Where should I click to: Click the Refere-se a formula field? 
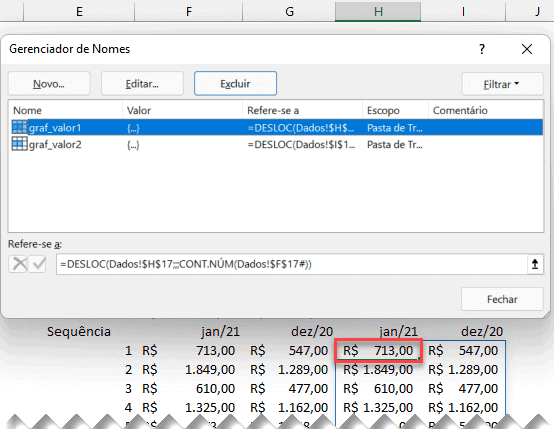click(291, 264)
